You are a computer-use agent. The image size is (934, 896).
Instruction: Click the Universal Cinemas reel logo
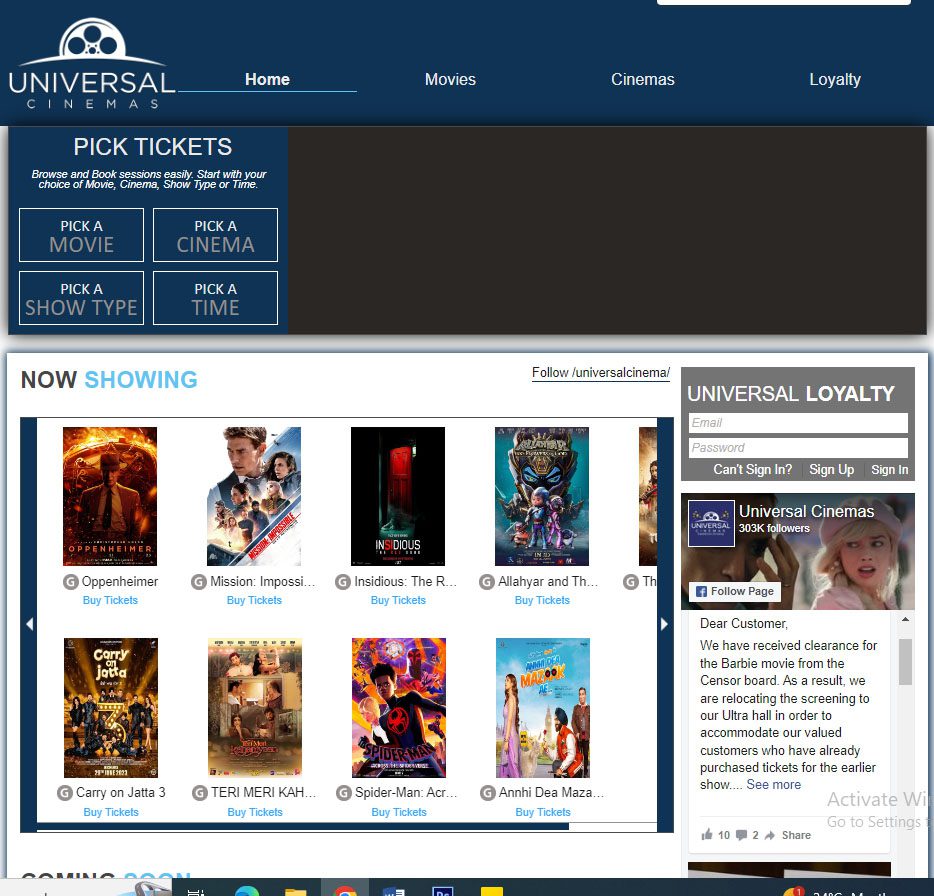click(92, 64)
